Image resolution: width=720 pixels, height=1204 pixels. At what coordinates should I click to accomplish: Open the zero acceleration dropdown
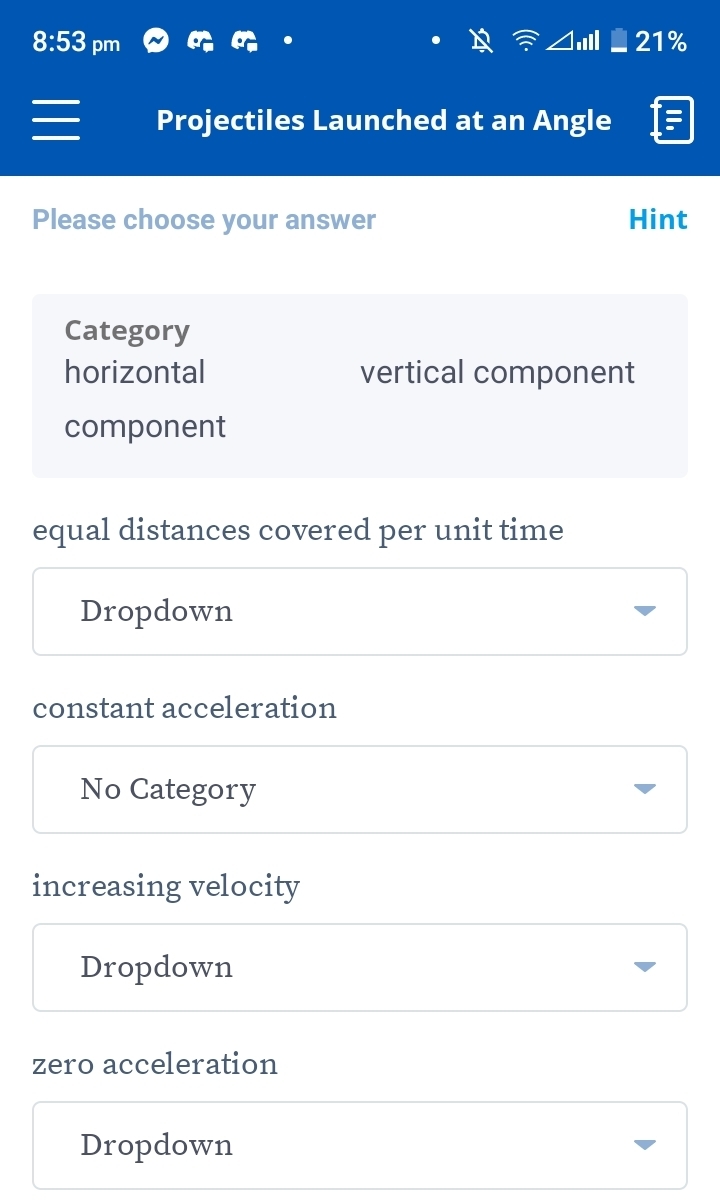pos(360,1145)
